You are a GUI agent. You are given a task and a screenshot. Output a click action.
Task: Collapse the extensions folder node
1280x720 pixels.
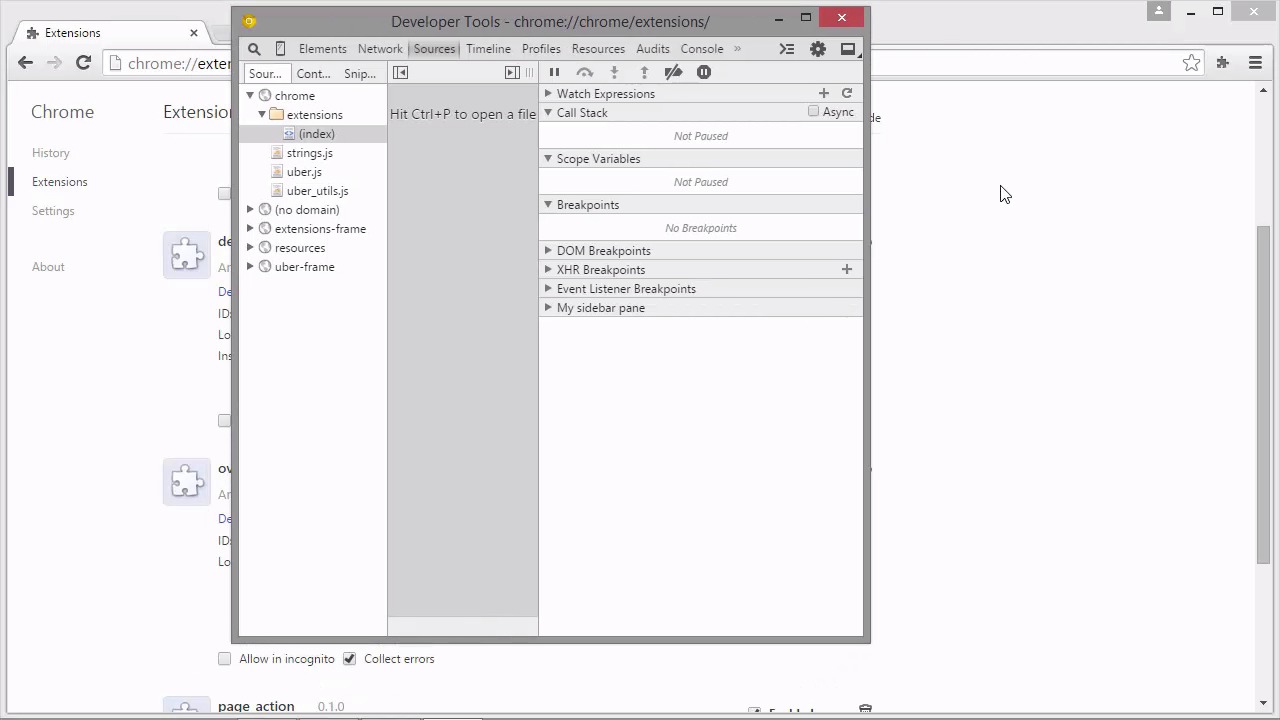(x=262, y=115)
